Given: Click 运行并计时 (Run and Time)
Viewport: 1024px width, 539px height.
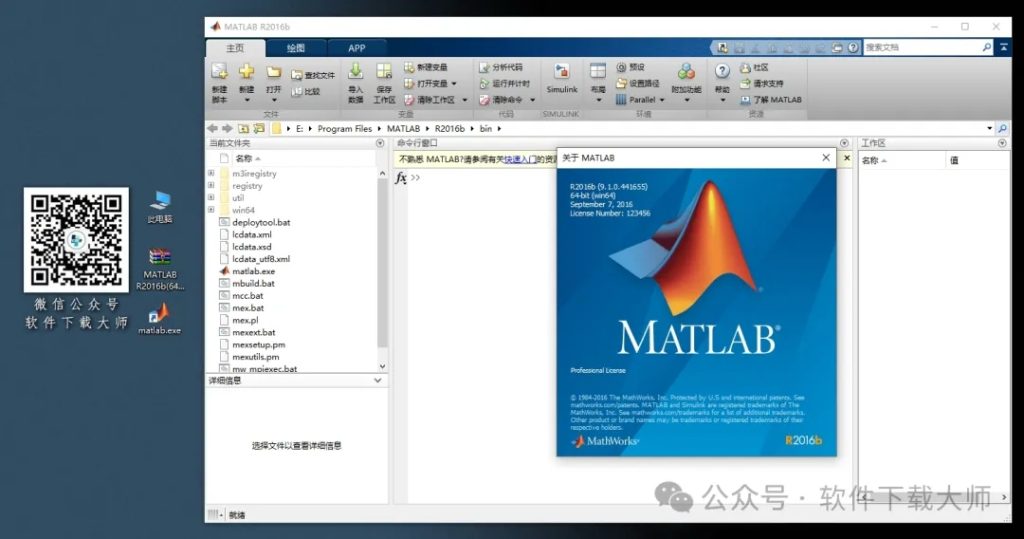Looking at the screenshot, I should coord(504,84).
